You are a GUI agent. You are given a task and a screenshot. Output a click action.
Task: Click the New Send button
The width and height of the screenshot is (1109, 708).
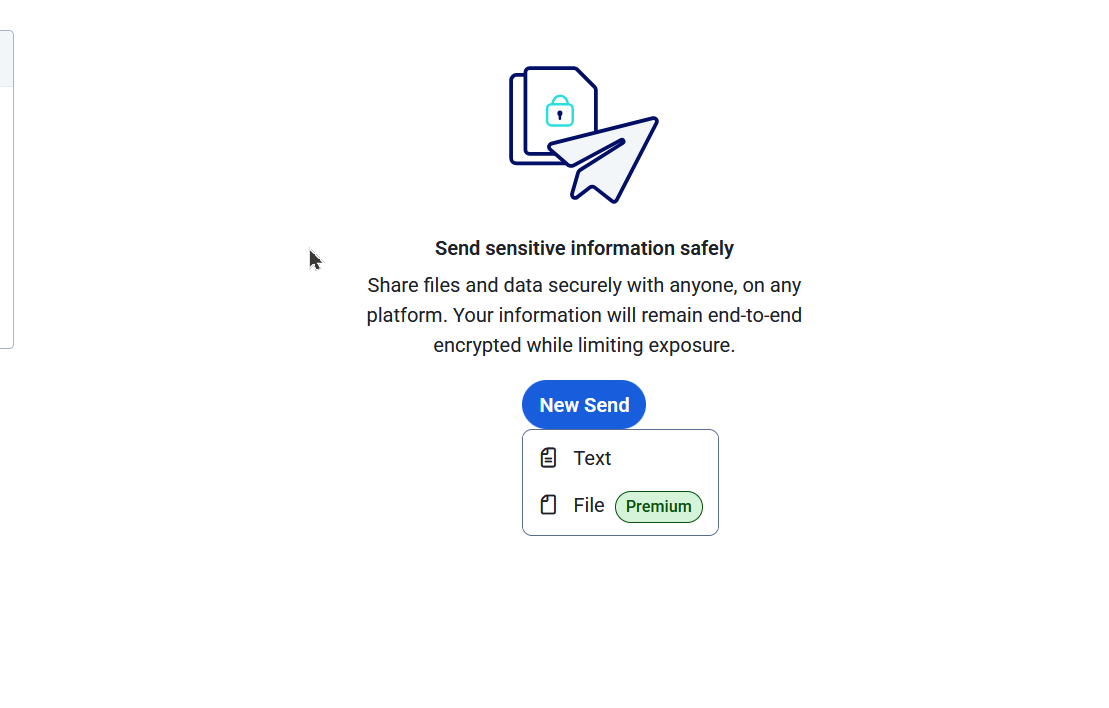pyautogui.click(x=584, y=405)
